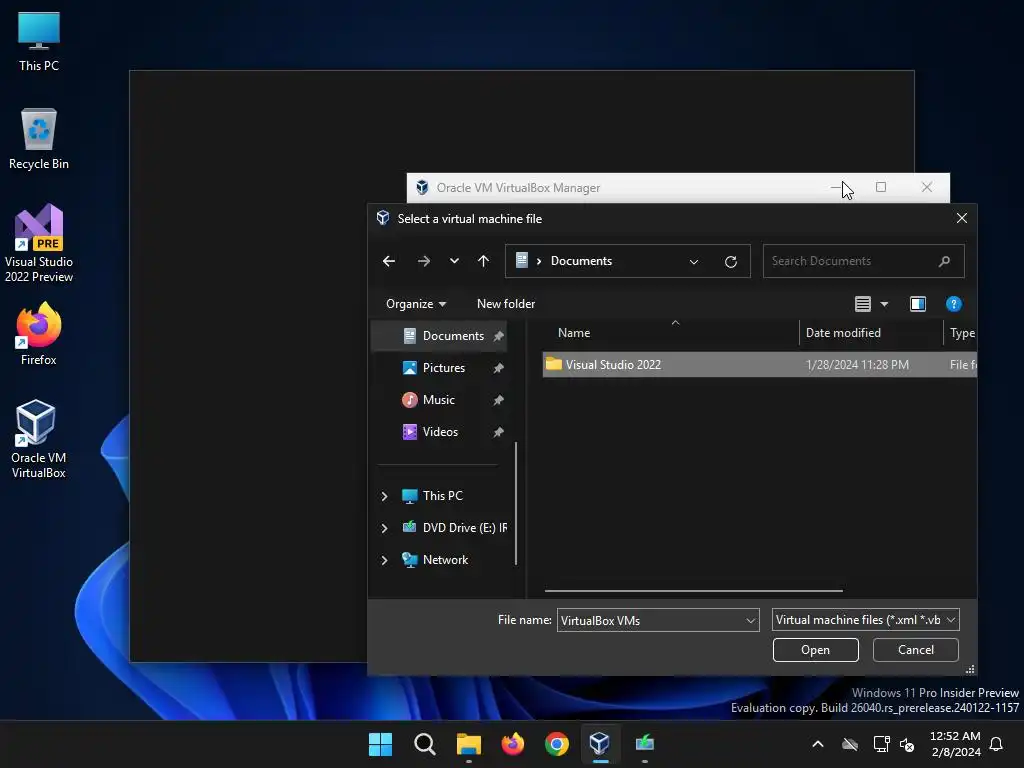Open File Explorer from the taskbar
Image resolution: width=1024 pixels, height=768 pixels.
468,744
